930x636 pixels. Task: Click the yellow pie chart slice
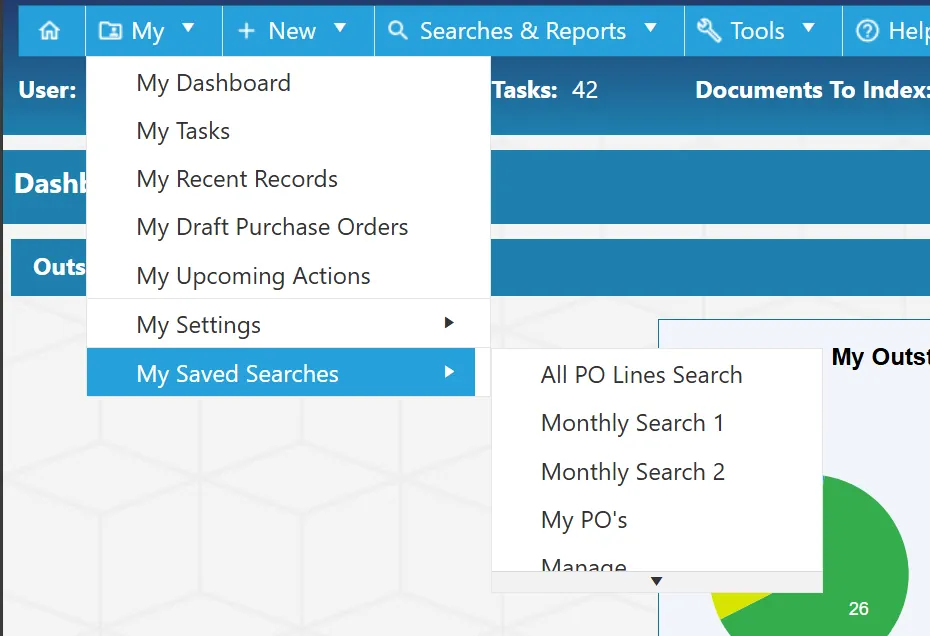click(x=738, y=602)
